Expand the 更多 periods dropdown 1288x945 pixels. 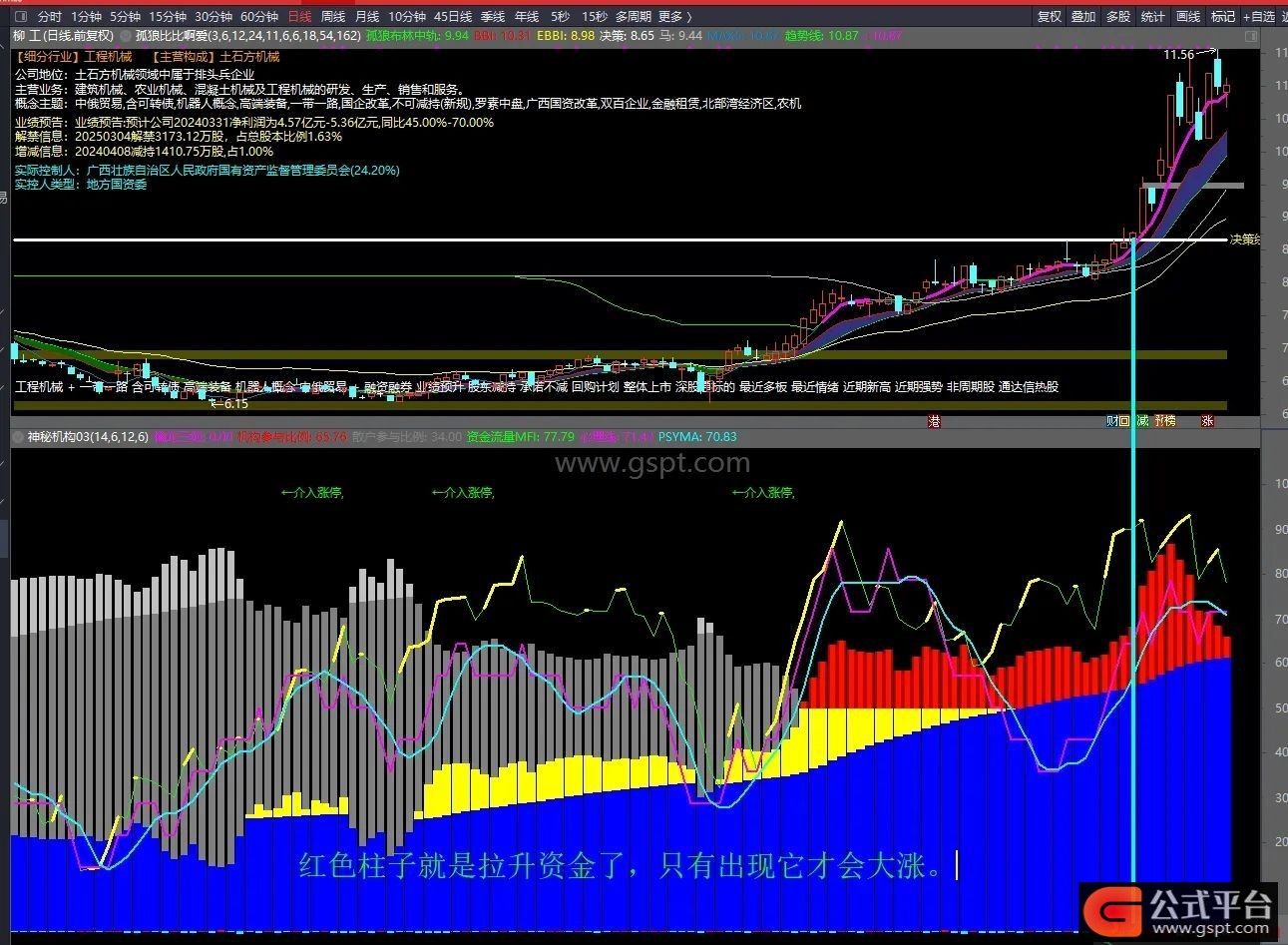coord(675,16)
